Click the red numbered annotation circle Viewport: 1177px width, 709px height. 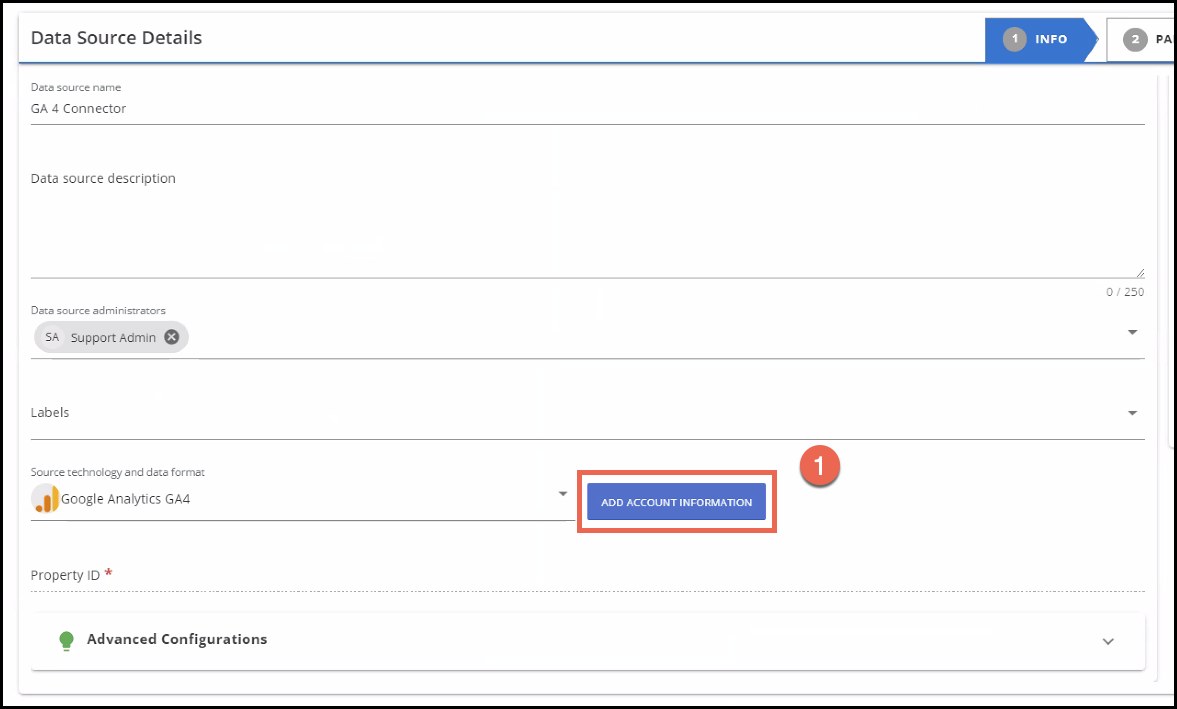point(819,467)
